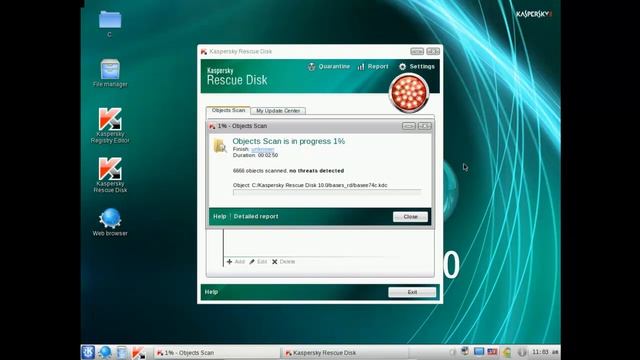Click the network tray icon
The height and width of the screenshot is (360, 640).
(x=465, y=351)
